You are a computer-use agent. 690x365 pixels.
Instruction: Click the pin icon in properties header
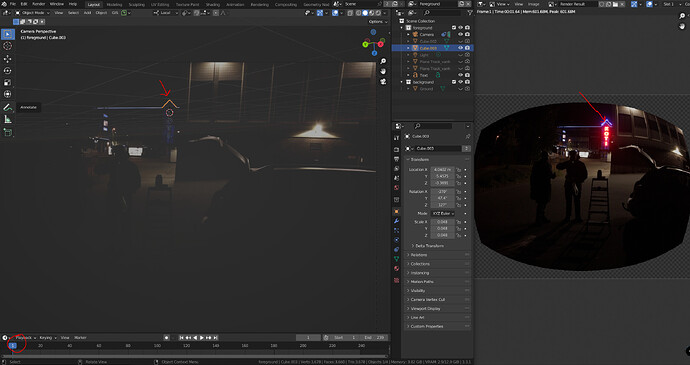coord(467,136)
